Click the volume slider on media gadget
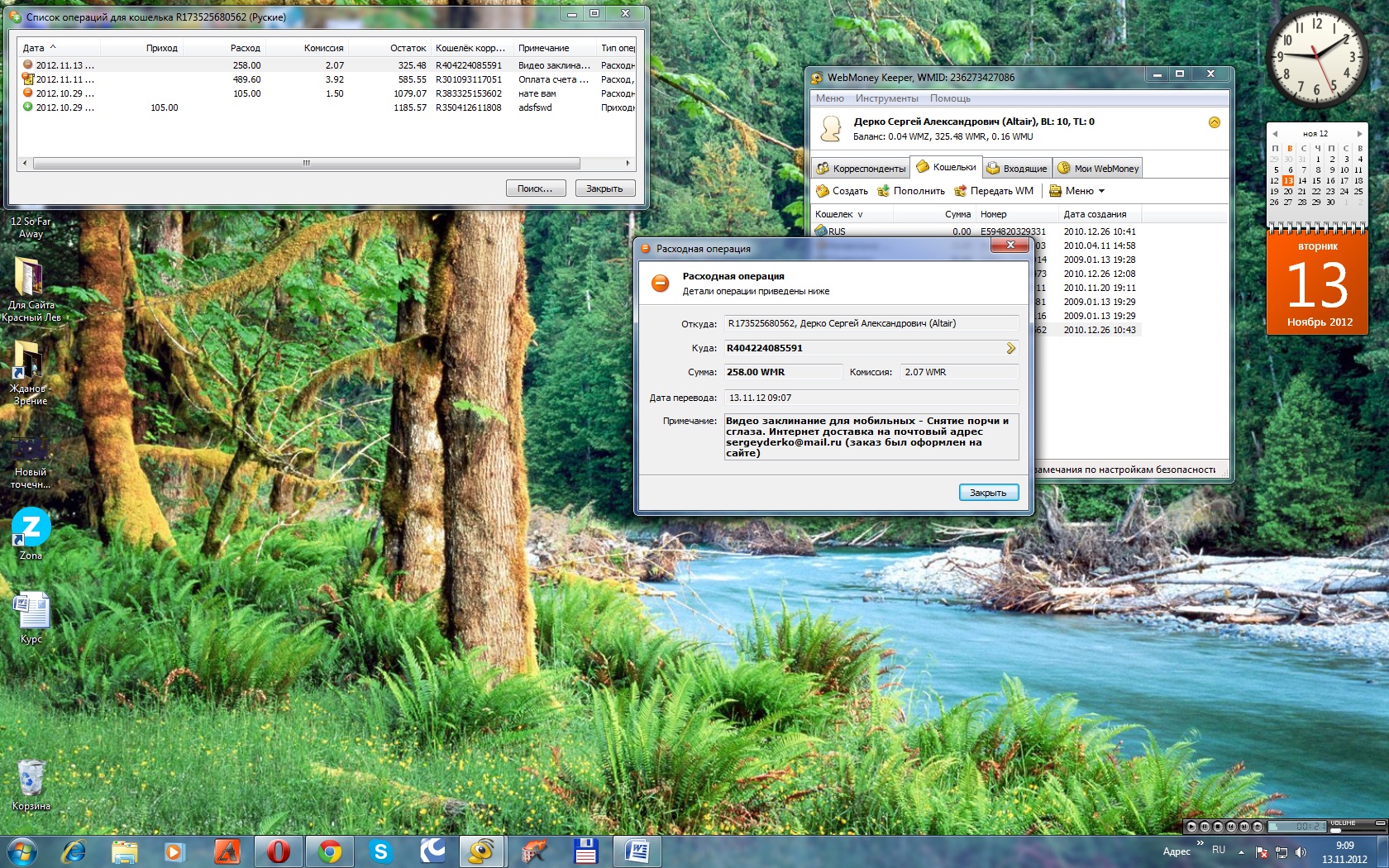The height and width of the screenshot is (868, 1389). click(x=1354, y=829)
